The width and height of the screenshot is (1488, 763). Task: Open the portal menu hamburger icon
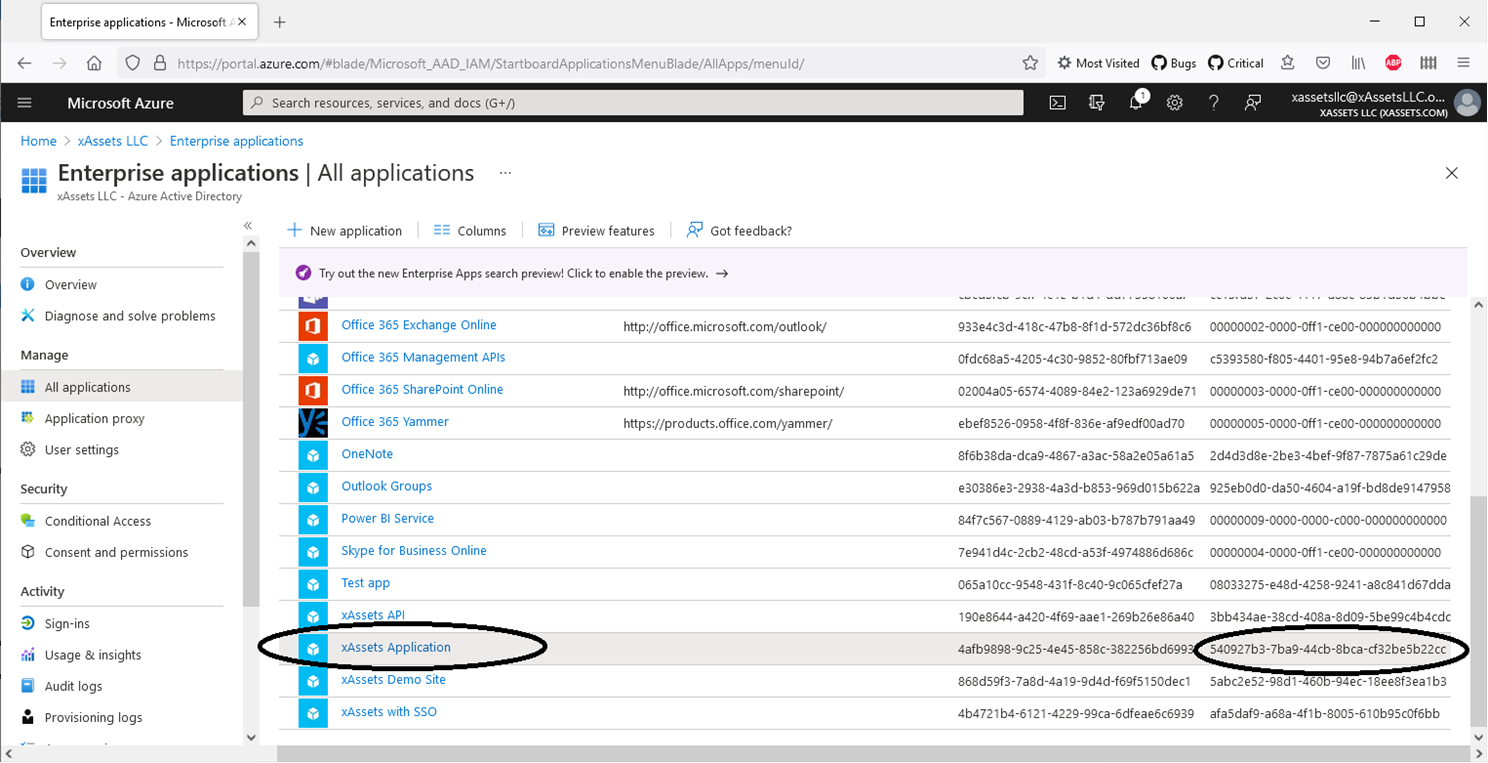24,102
